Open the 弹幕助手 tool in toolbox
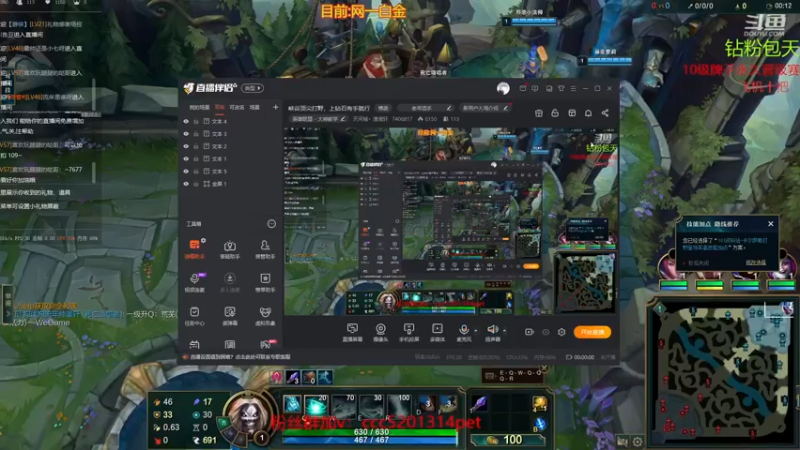The width and height of the screenshot is (800, 450). (194, 249)
